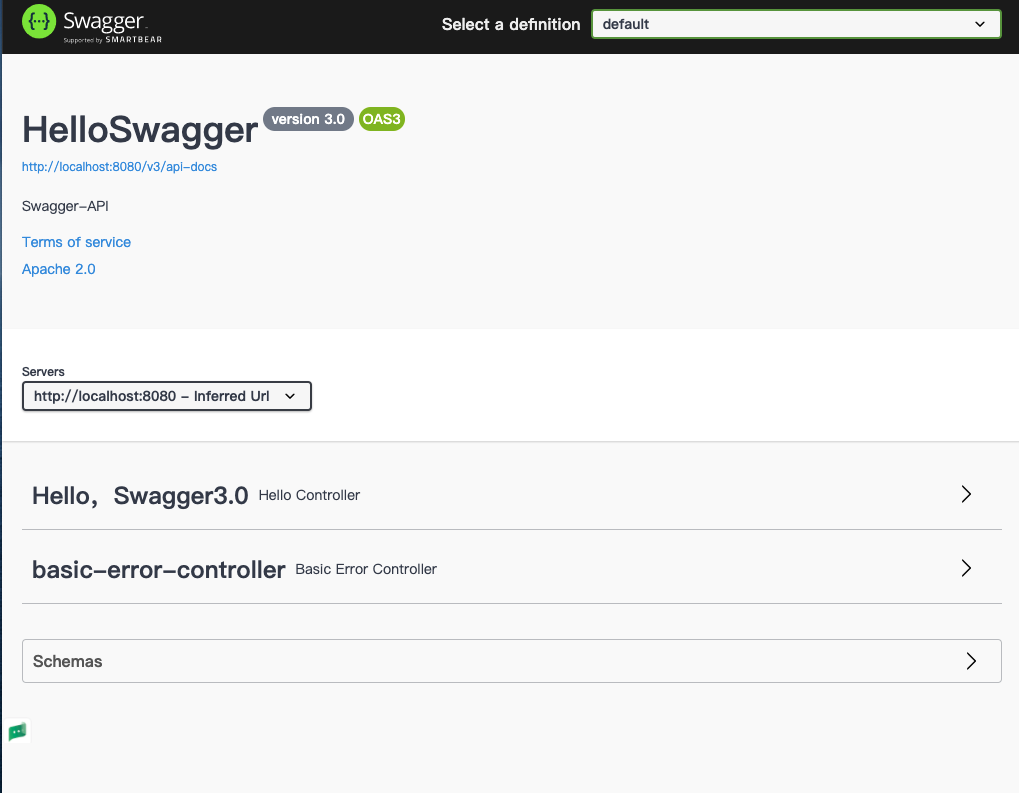Click the Hello Controller description

(309, 495)
